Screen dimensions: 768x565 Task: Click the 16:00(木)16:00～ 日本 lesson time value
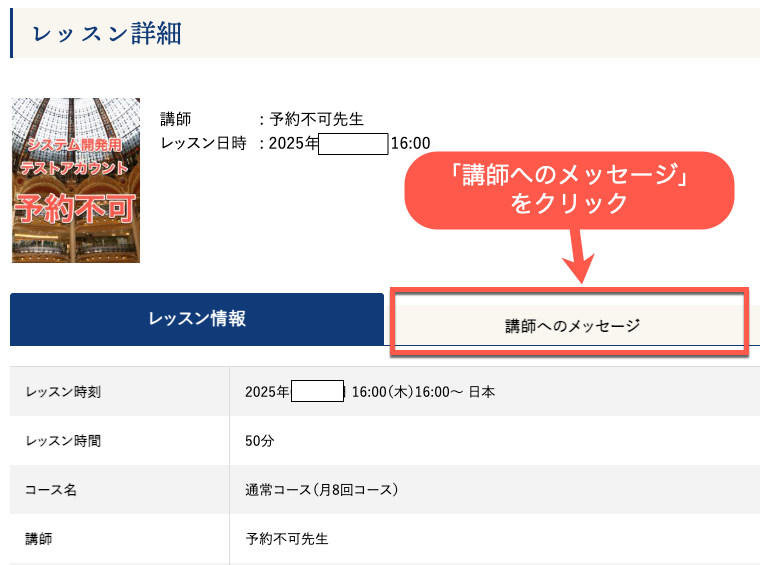click(x=423, y=392)
